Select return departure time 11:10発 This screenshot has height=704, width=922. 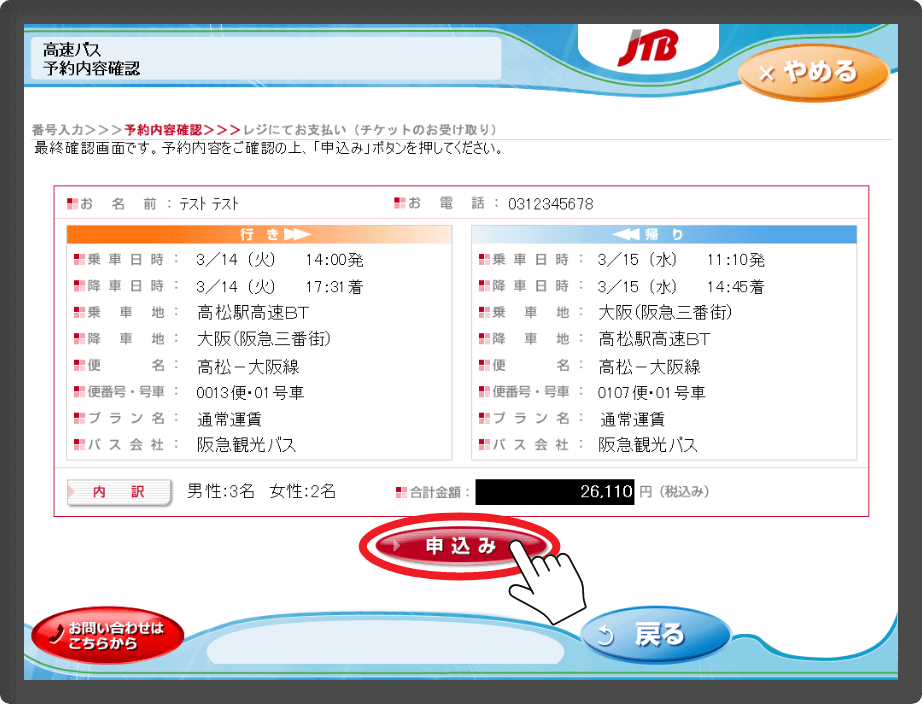tap(734, 260)
